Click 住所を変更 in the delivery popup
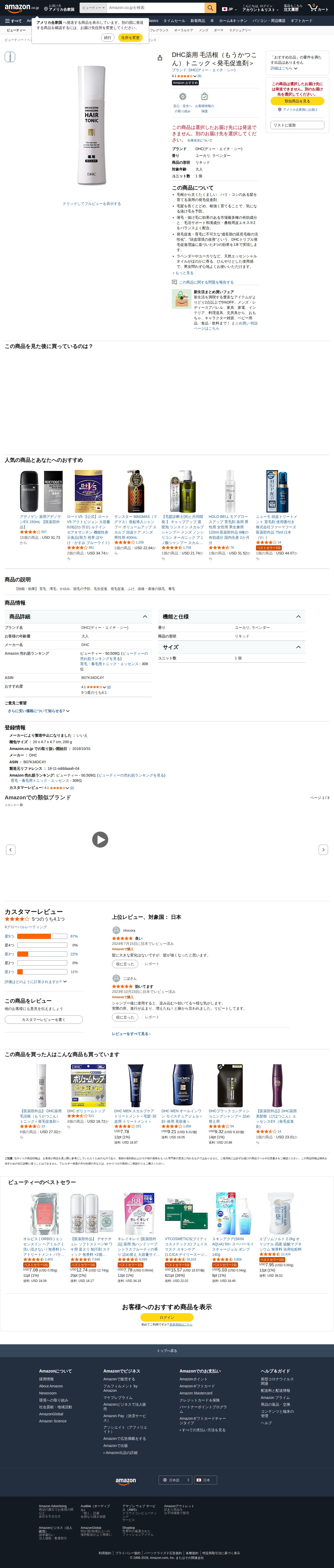334x1568 pixels. pyautogui.click(x=130, y=38)
